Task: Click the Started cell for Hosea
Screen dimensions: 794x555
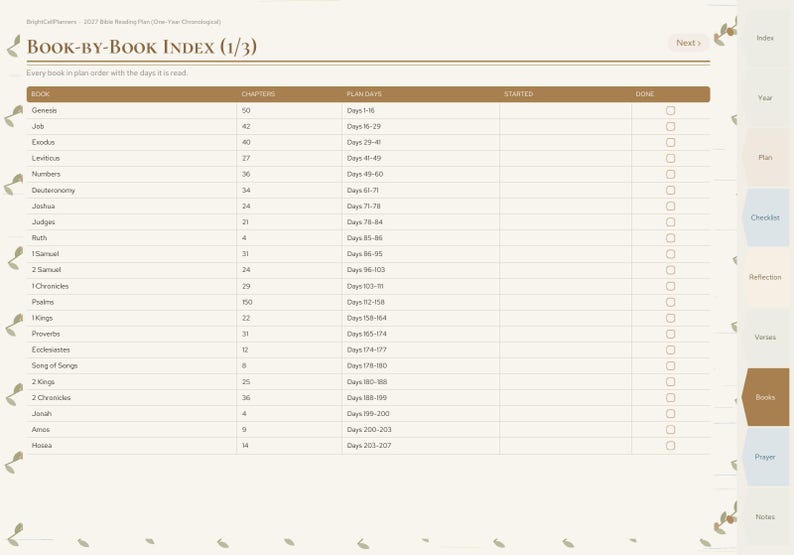Action: 565,446
